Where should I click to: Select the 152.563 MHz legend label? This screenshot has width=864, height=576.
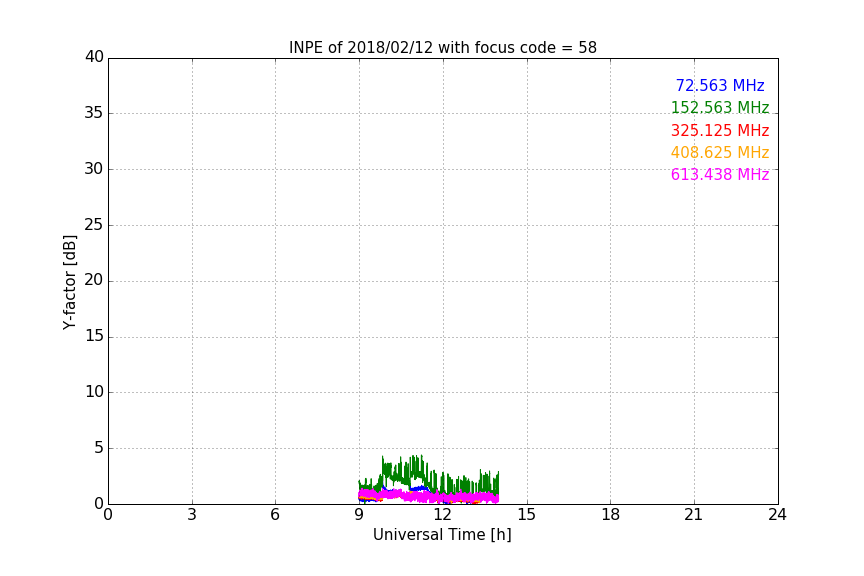click(x=720, y=107)
